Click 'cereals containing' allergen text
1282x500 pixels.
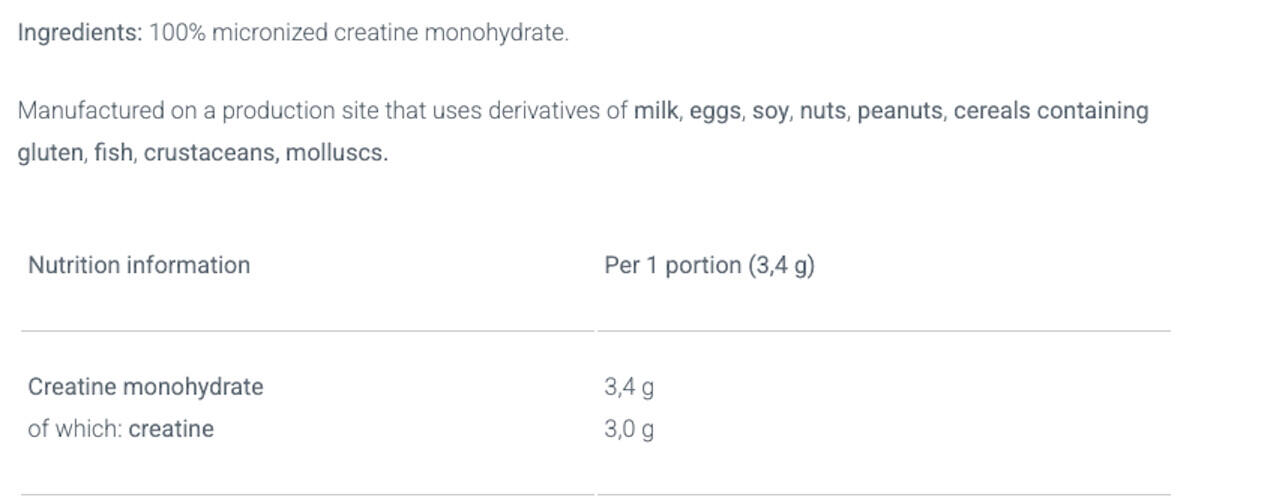point(1050,111)
